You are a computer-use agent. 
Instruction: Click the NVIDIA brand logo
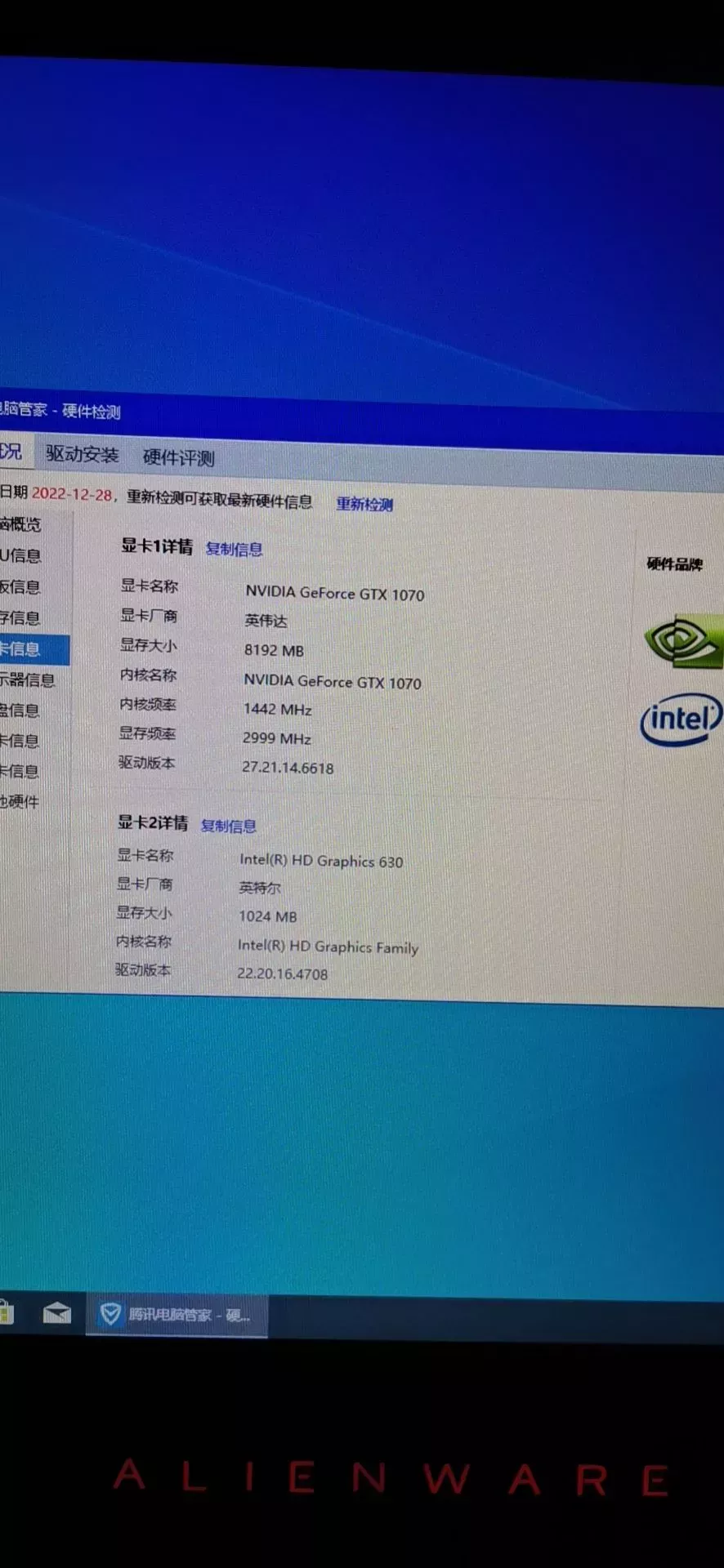coord(683,641)
